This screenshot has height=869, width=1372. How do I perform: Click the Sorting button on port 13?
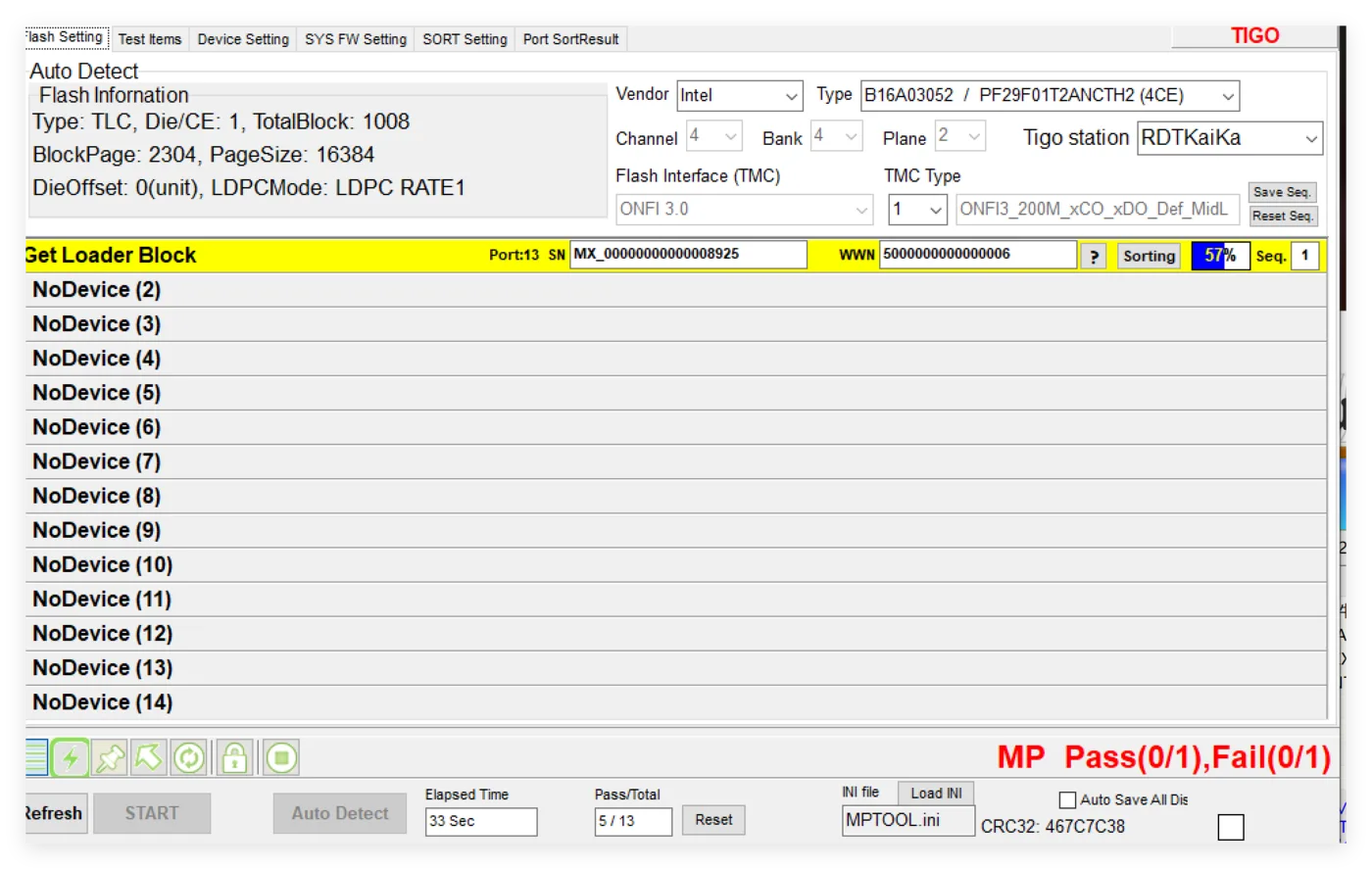[1149, 256]
